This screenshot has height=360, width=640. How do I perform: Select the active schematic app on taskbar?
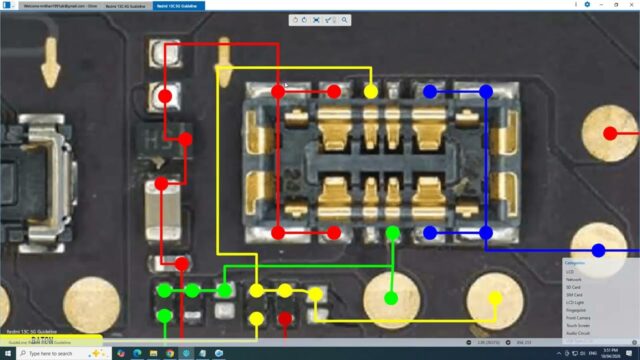tap(186, 353)
